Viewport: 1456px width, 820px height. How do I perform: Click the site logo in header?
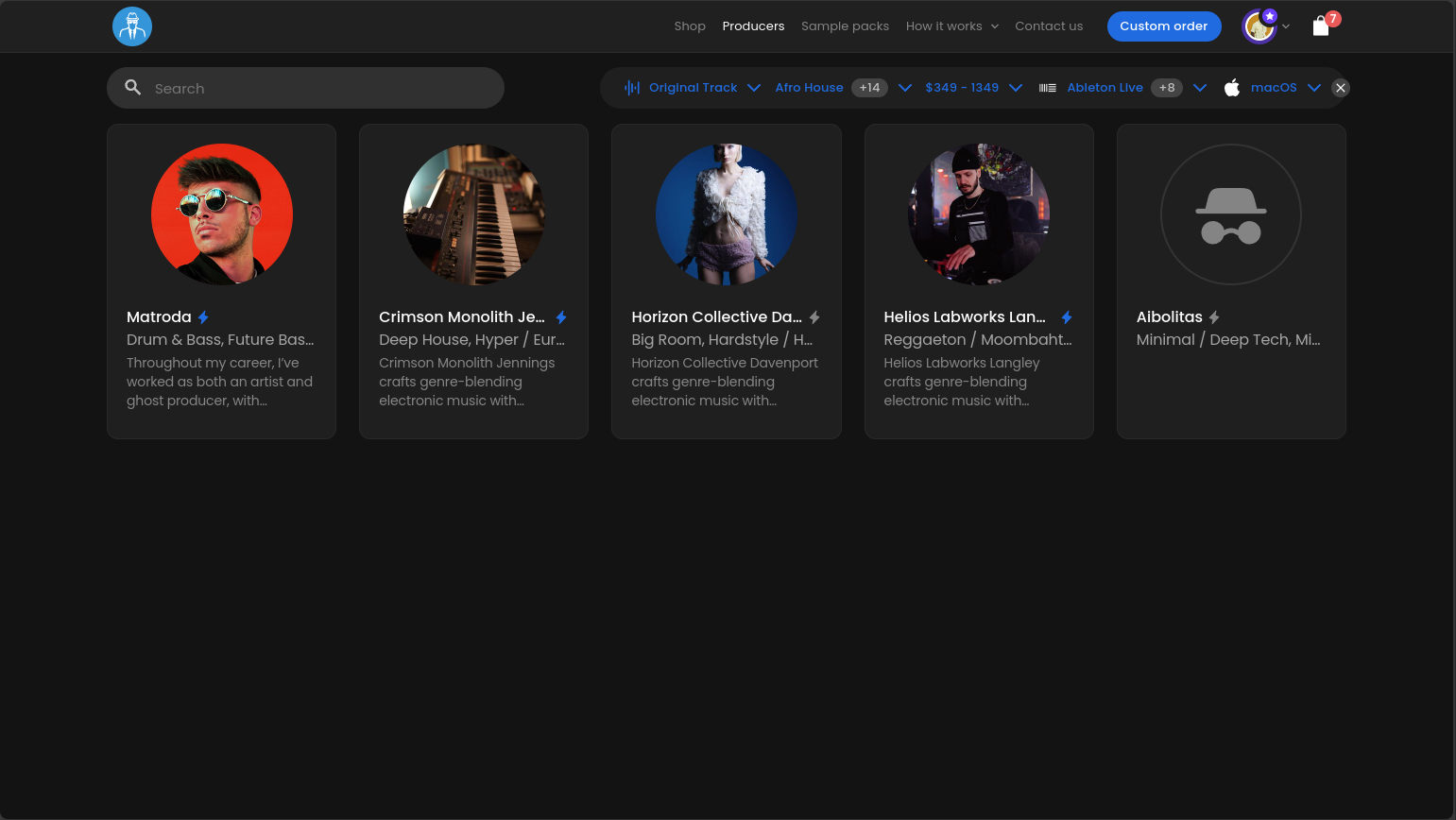132,26
